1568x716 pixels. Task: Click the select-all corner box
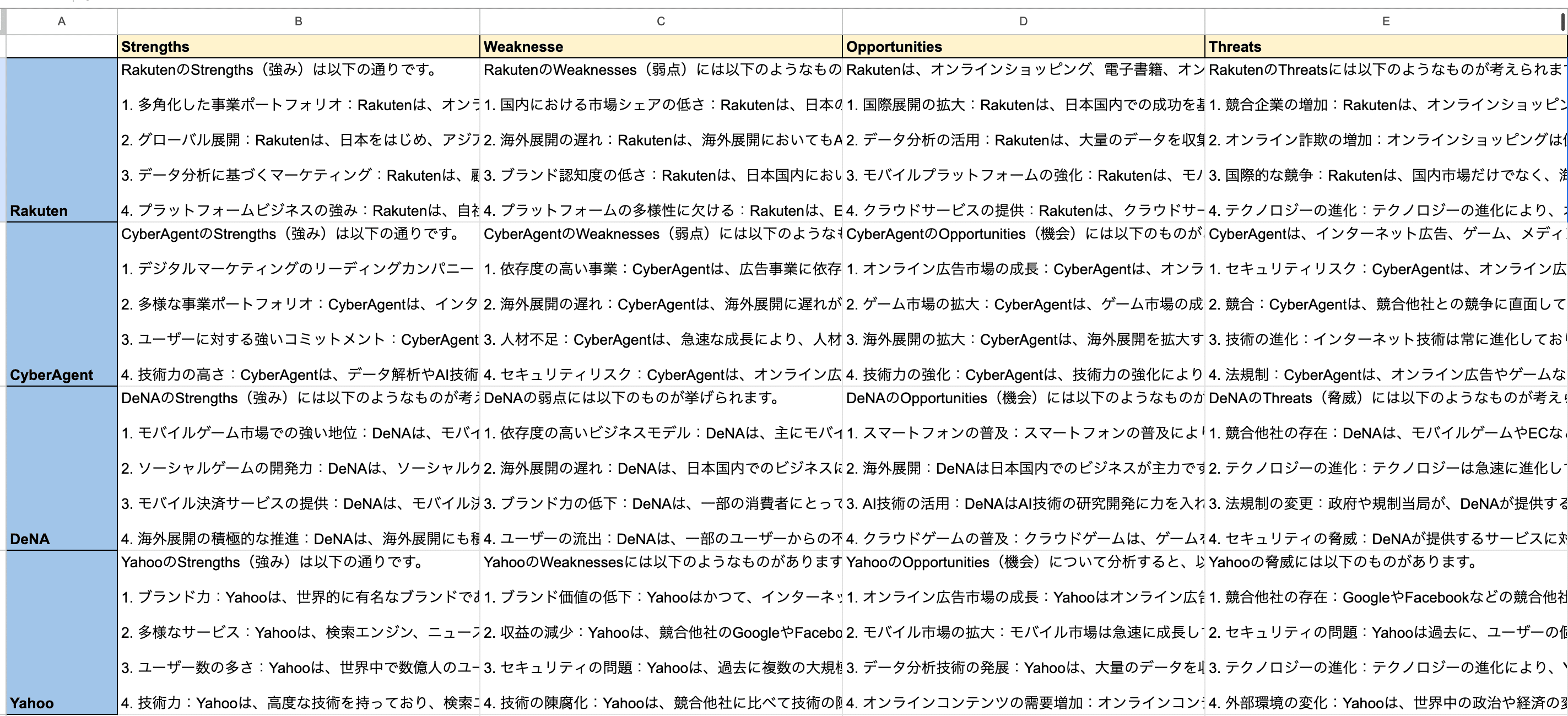click(x=3, y=21)
